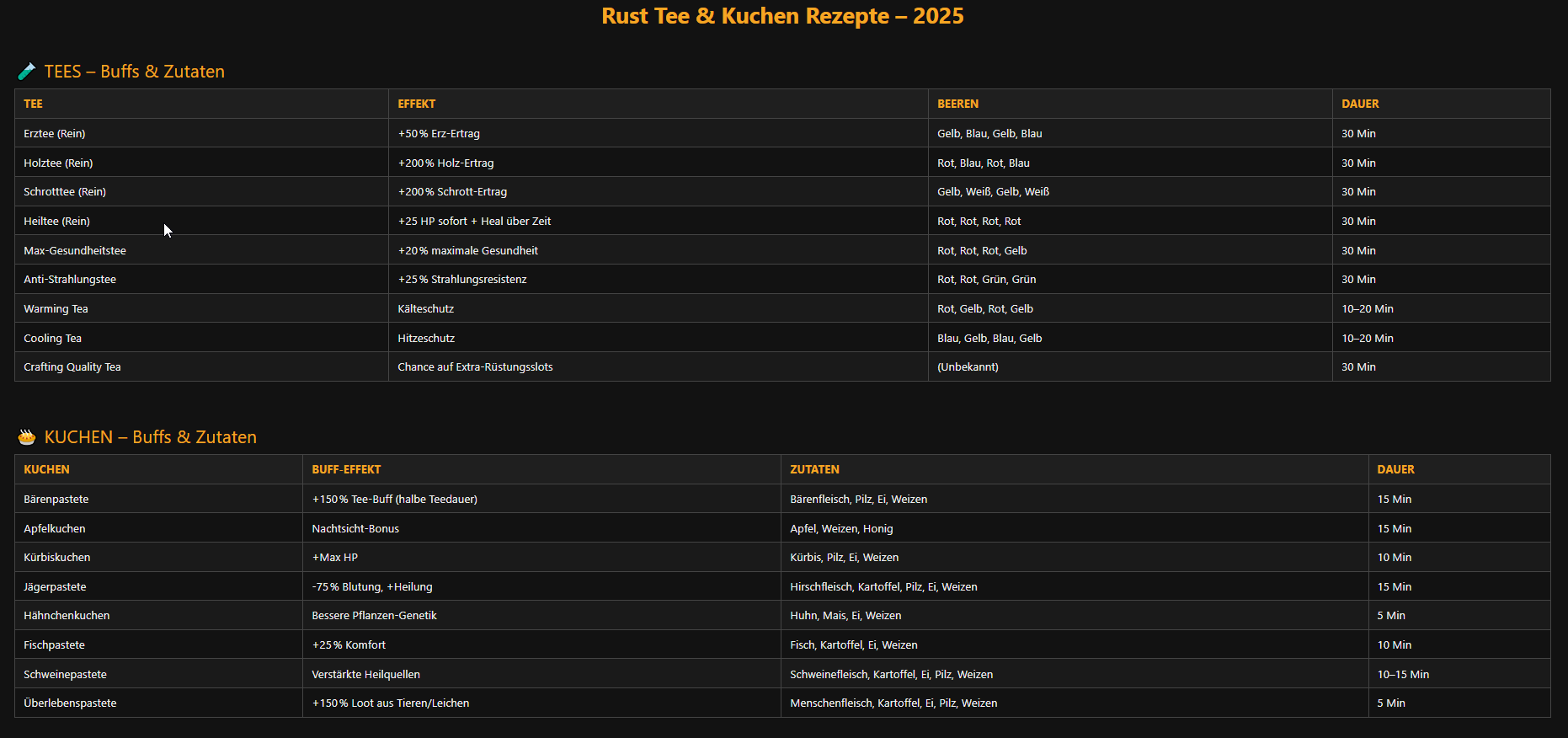Select the Überlebenspastete row name

point(70,703)
